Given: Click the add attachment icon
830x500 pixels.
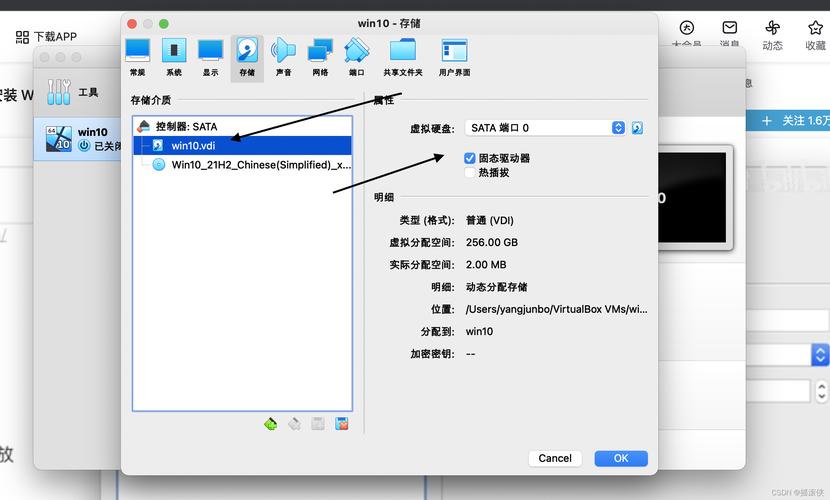Looking at the screenshot, I should pos(318,424).
